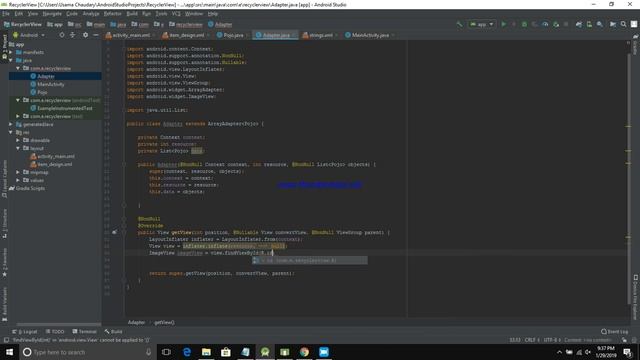Open the Event Log
640x360 pixels.
point(614,331)
